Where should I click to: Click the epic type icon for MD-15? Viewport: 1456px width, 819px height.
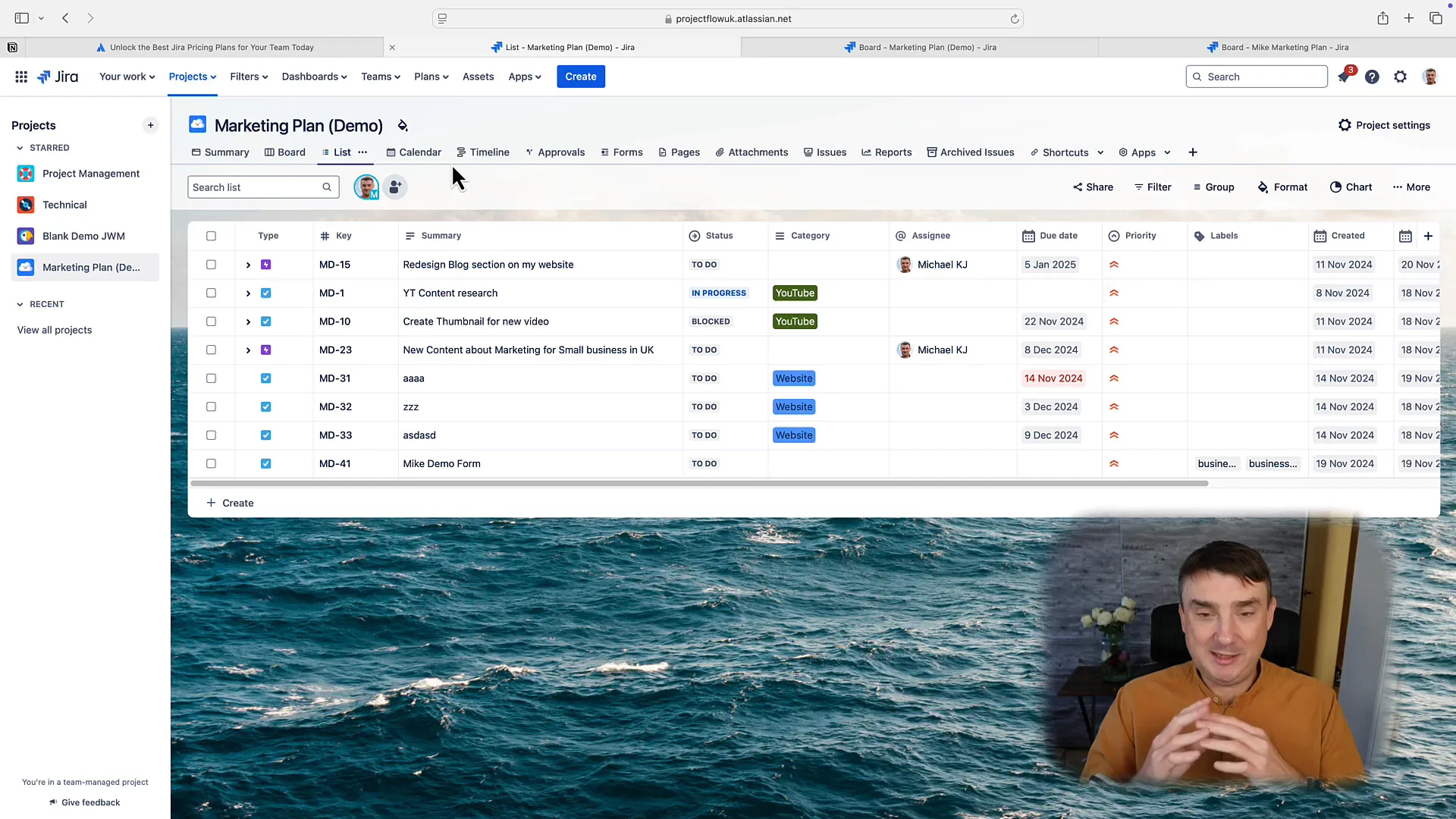pos(266,265)
